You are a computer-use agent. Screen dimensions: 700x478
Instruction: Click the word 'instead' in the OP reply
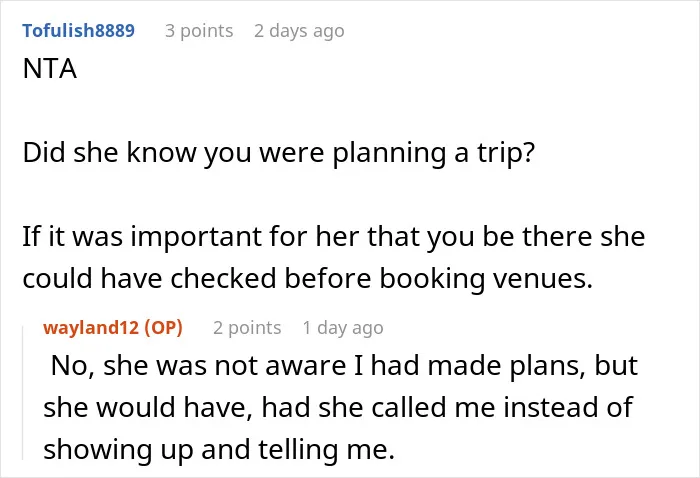[548, 407]
